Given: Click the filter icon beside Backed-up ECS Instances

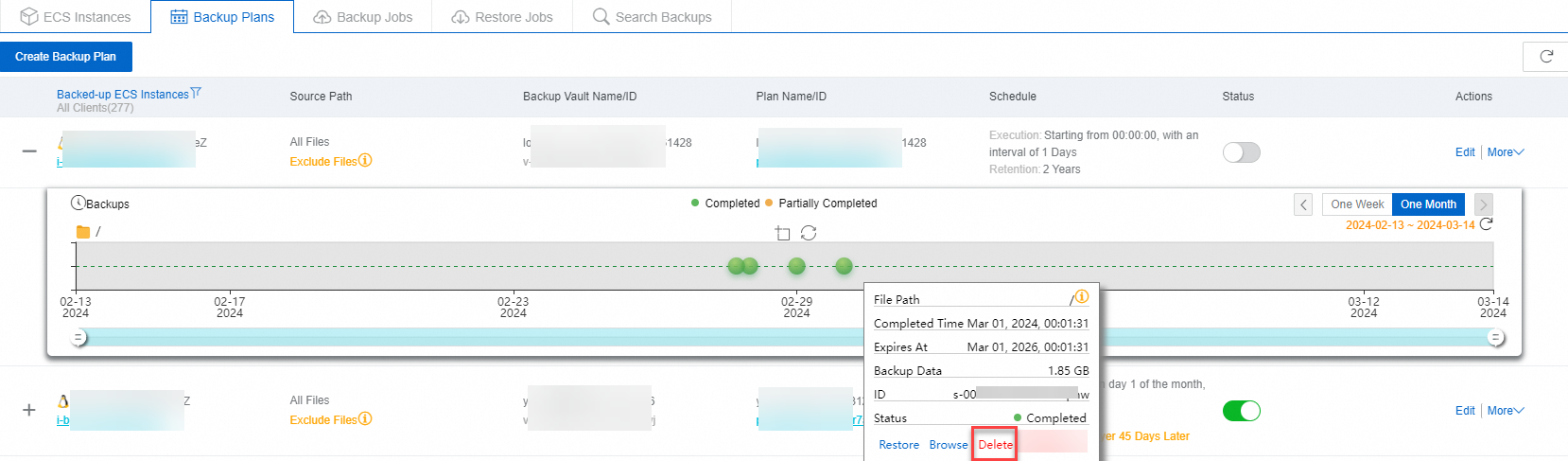Looking at the screenshot, I should point(196,93).
